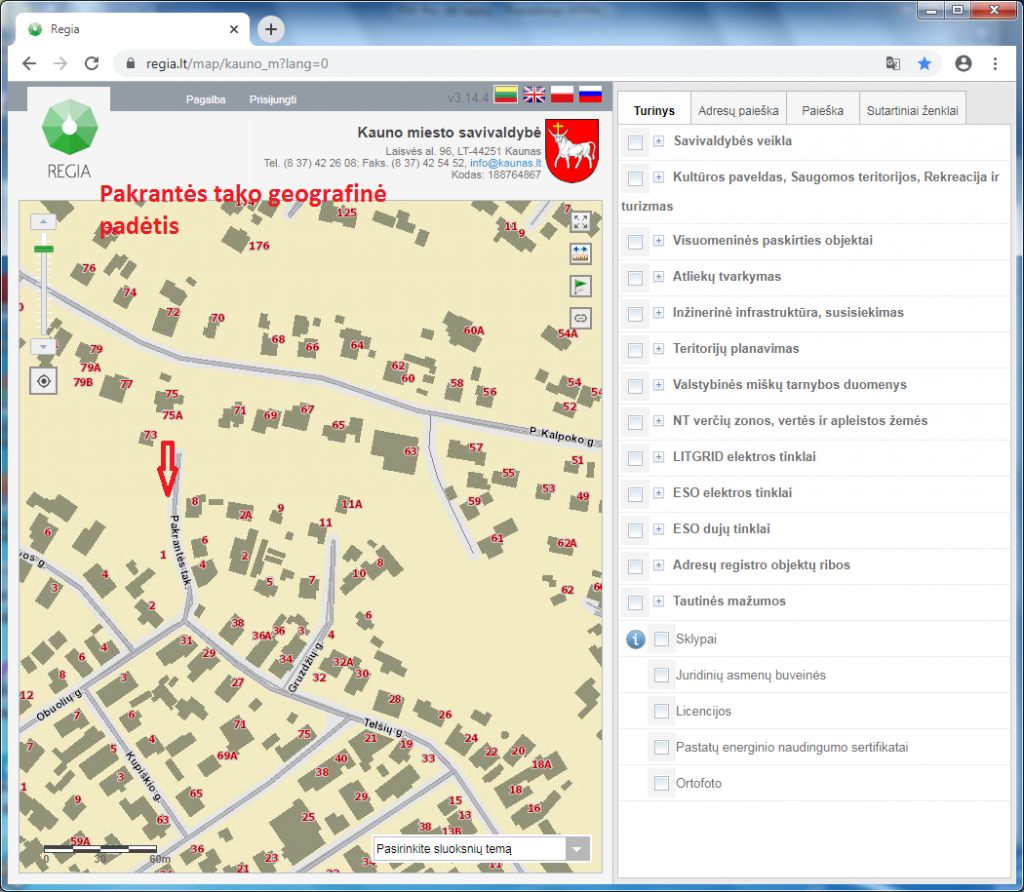Click the fullscreen map icon
The width and height of the screenshot is (1024, 892).
pos(581,222)
